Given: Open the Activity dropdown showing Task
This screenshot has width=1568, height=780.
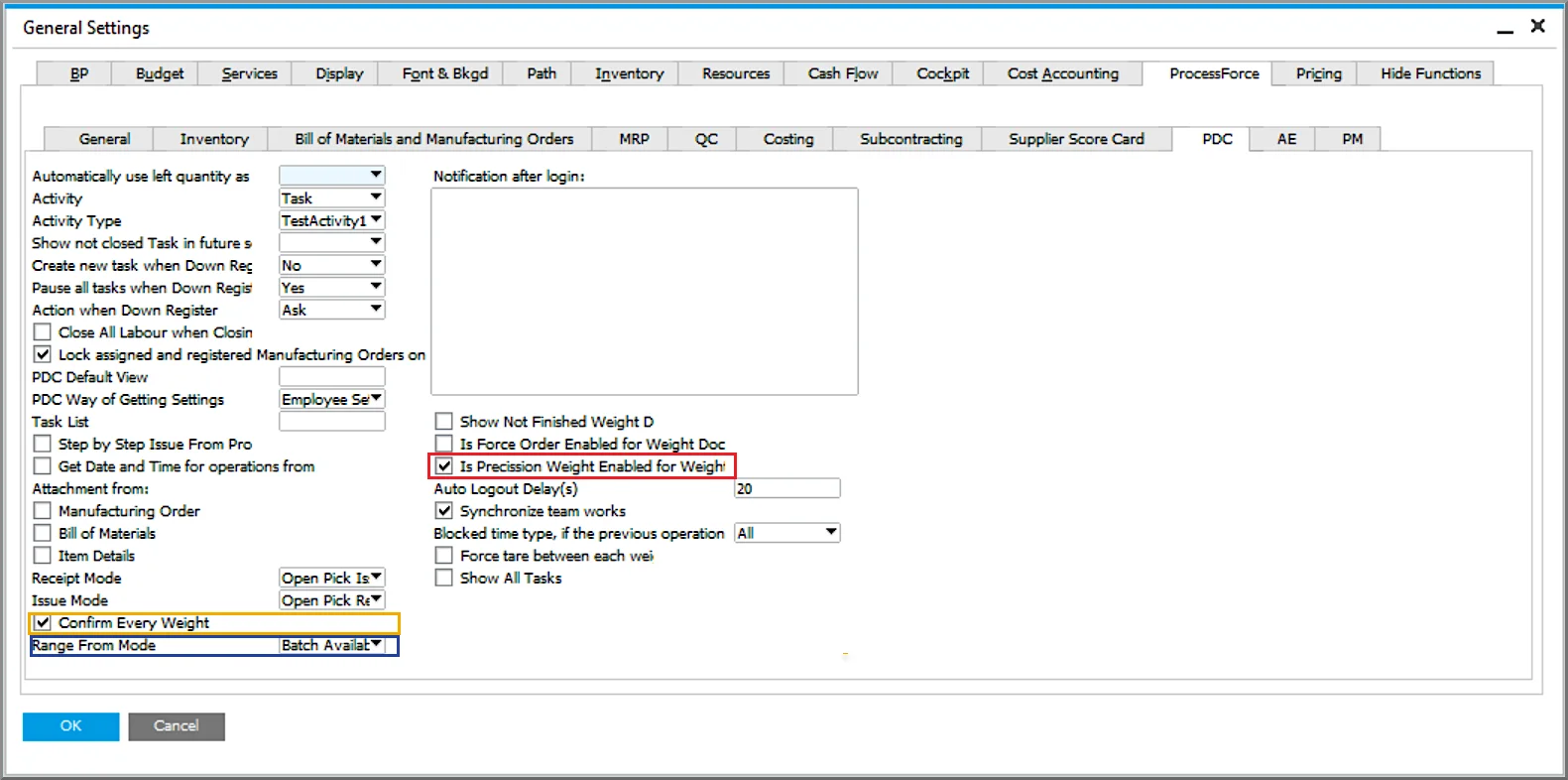Looking at the screenshot, I should 332,198.
